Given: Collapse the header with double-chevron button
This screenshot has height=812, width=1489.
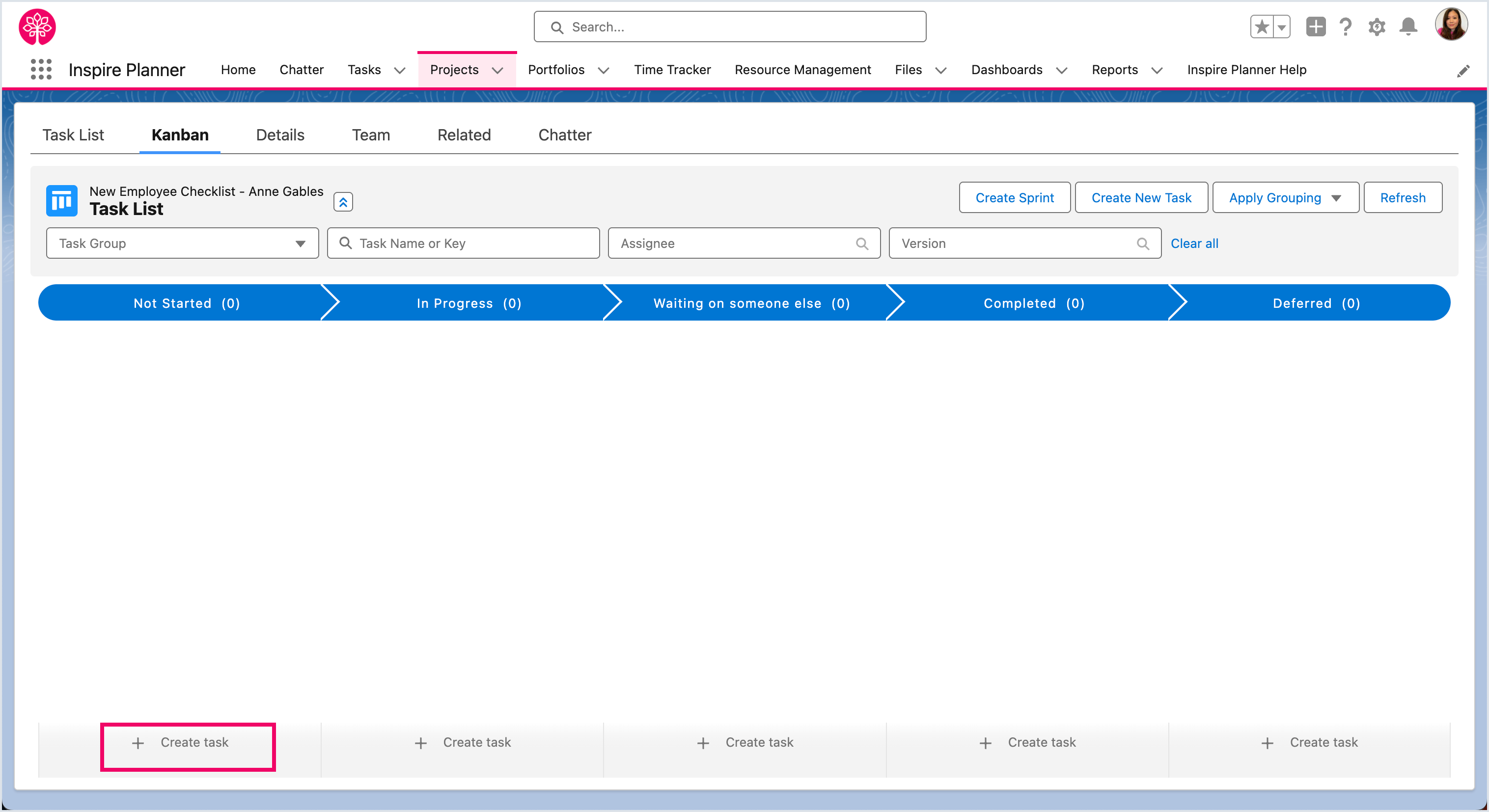Looking at the screenshot, I should (343, 202).
